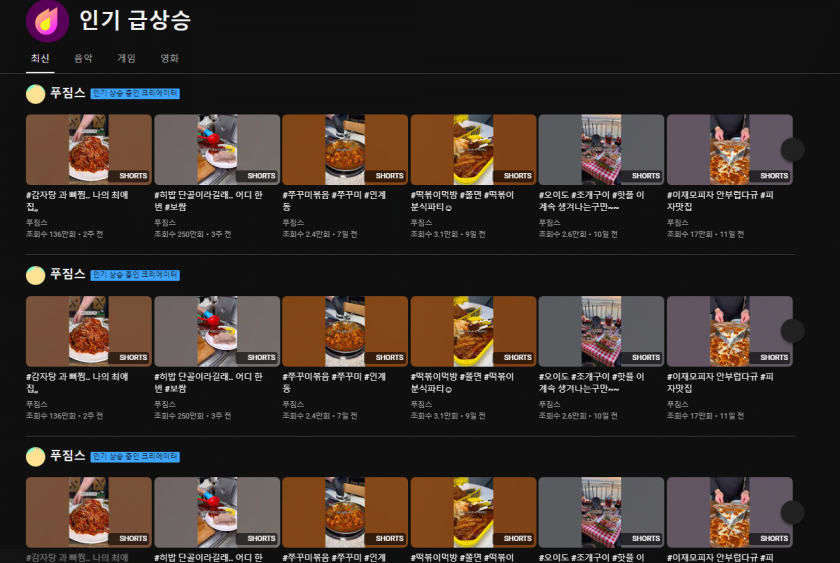Switch to the 음악 tab
The image size is (840, 563).
point(83,58)
